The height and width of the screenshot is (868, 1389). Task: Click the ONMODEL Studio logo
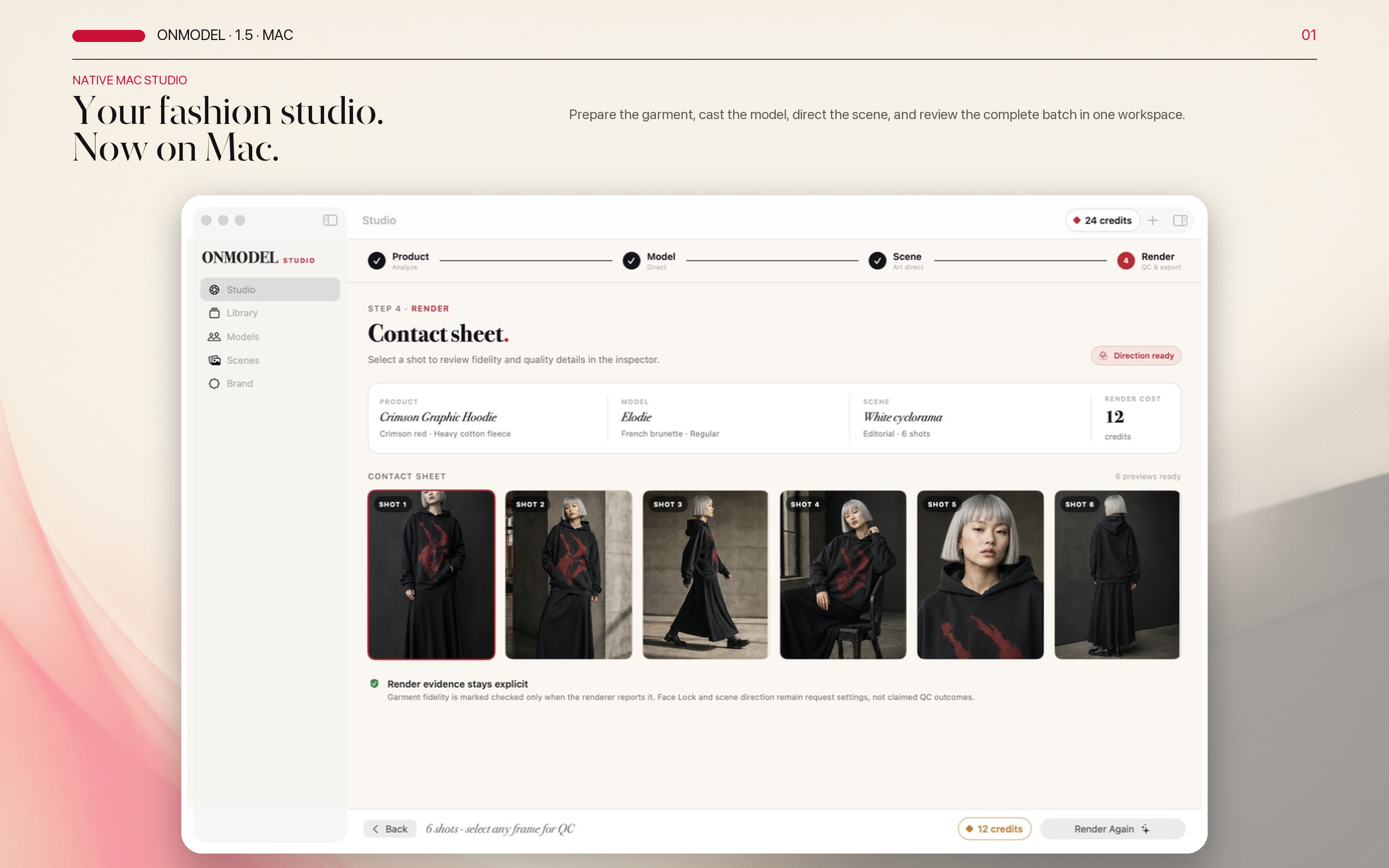pos(259,258)
